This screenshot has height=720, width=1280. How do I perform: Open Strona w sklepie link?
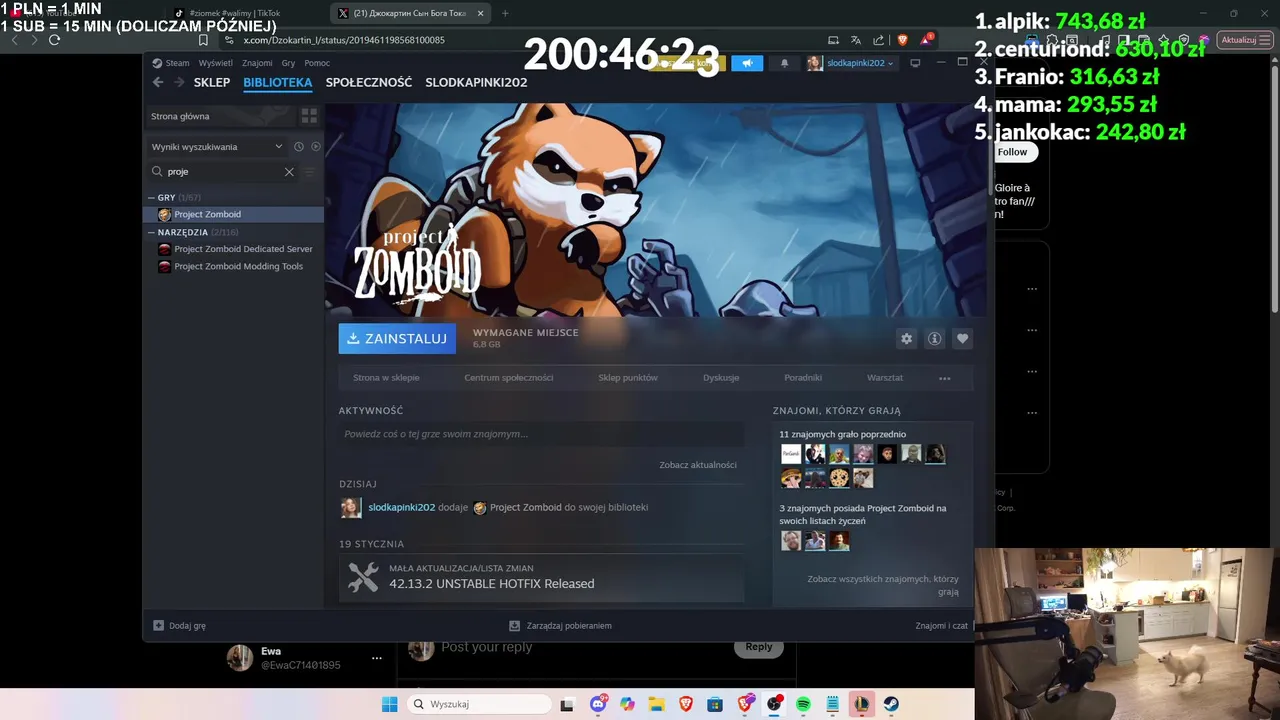tap(386, 378)
